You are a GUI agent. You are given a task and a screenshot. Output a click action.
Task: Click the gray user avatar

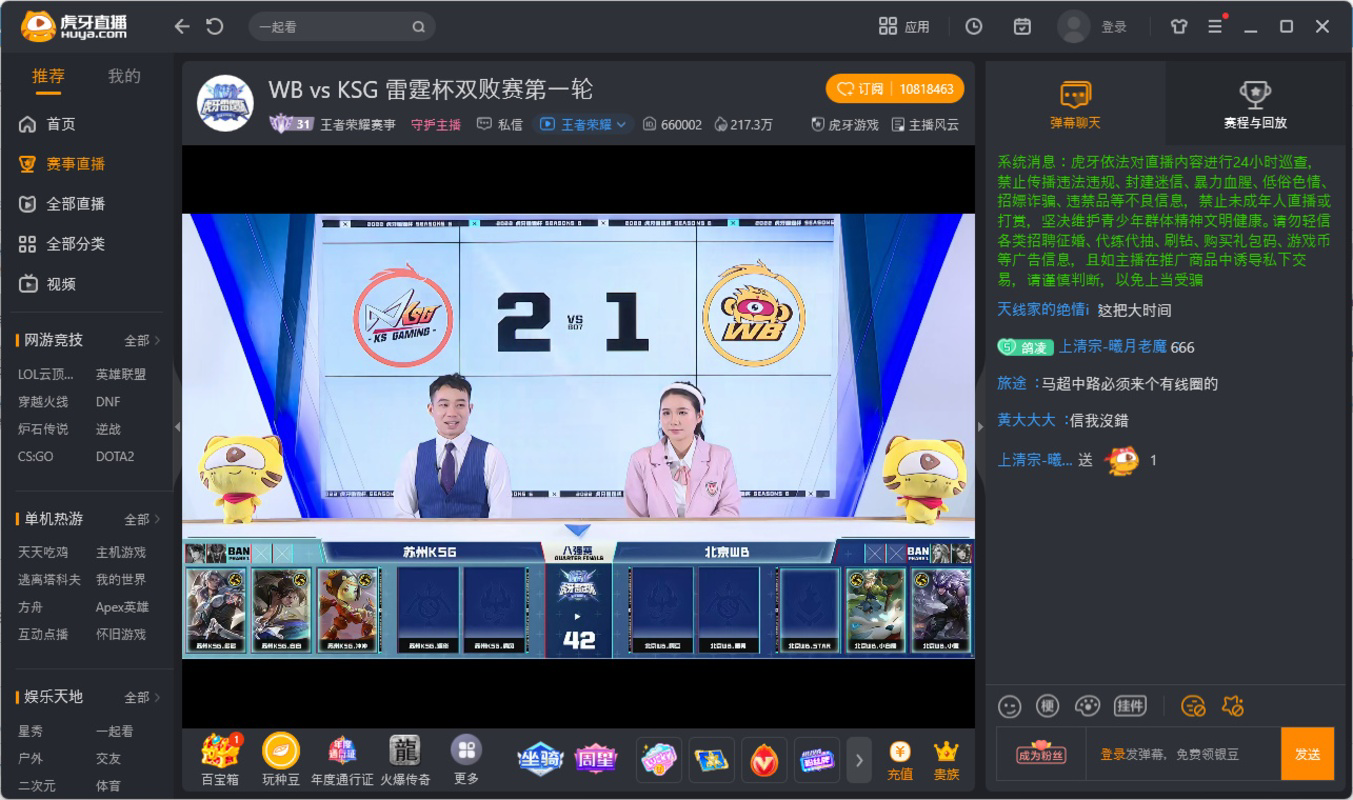point(1073,27)
